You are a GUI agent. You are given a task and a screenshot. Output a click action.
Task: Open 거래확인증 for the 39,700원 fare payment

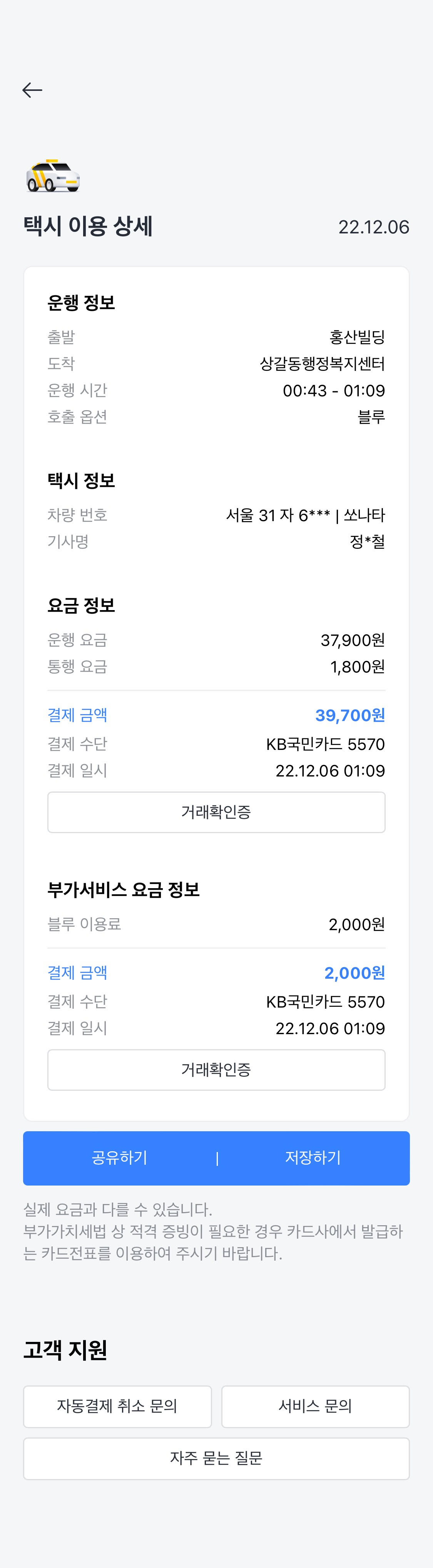click(x=216, y=812)
